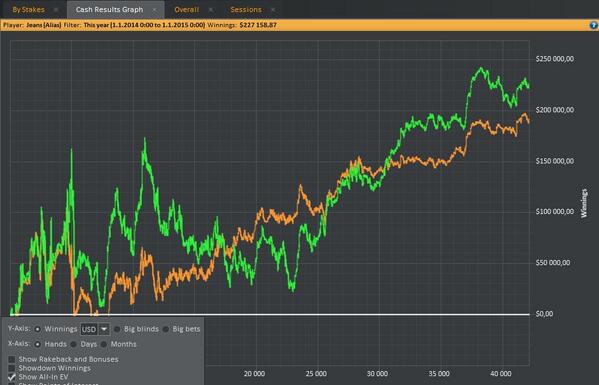Open the USD currency dropdown arrow
Screen dimensions: 599x385
(x=104, y=329)
